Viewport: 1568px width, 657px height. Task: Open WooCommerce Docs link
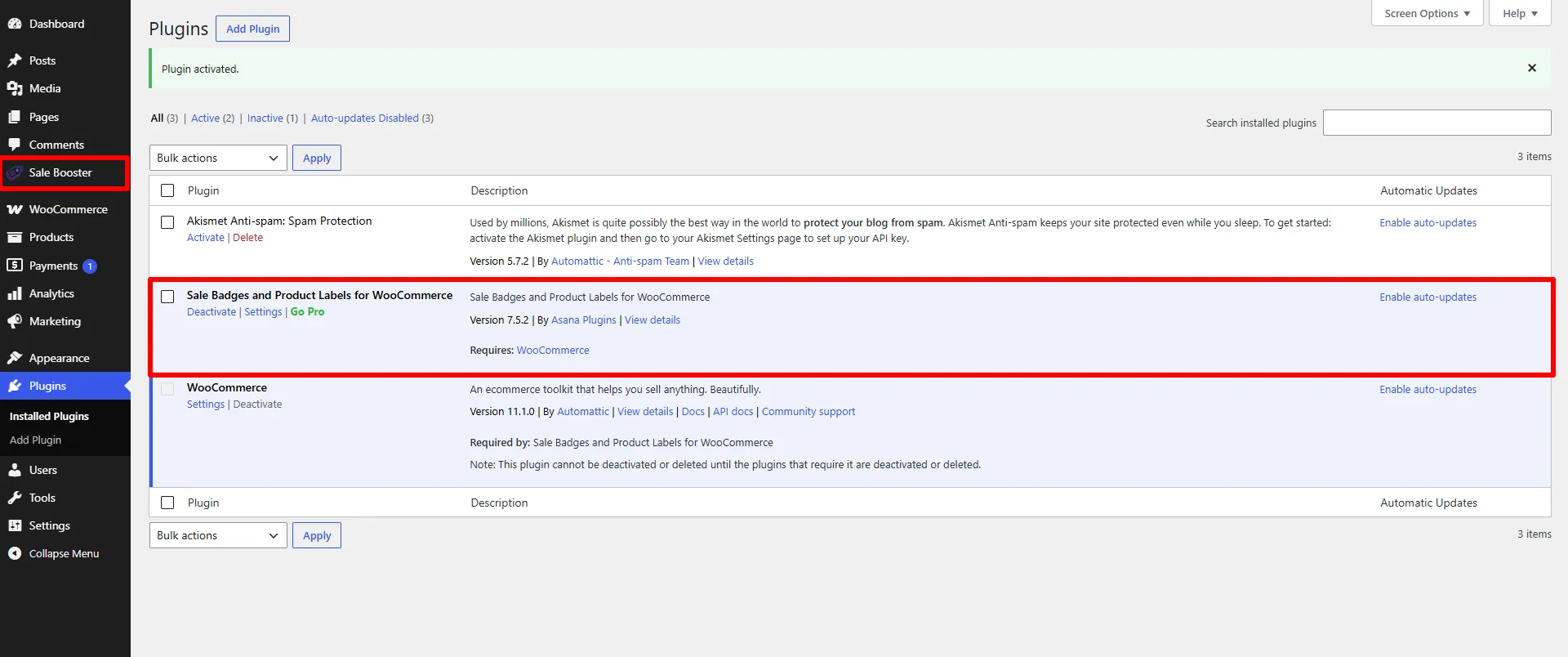pyautogui.click(x=693, y=411)
